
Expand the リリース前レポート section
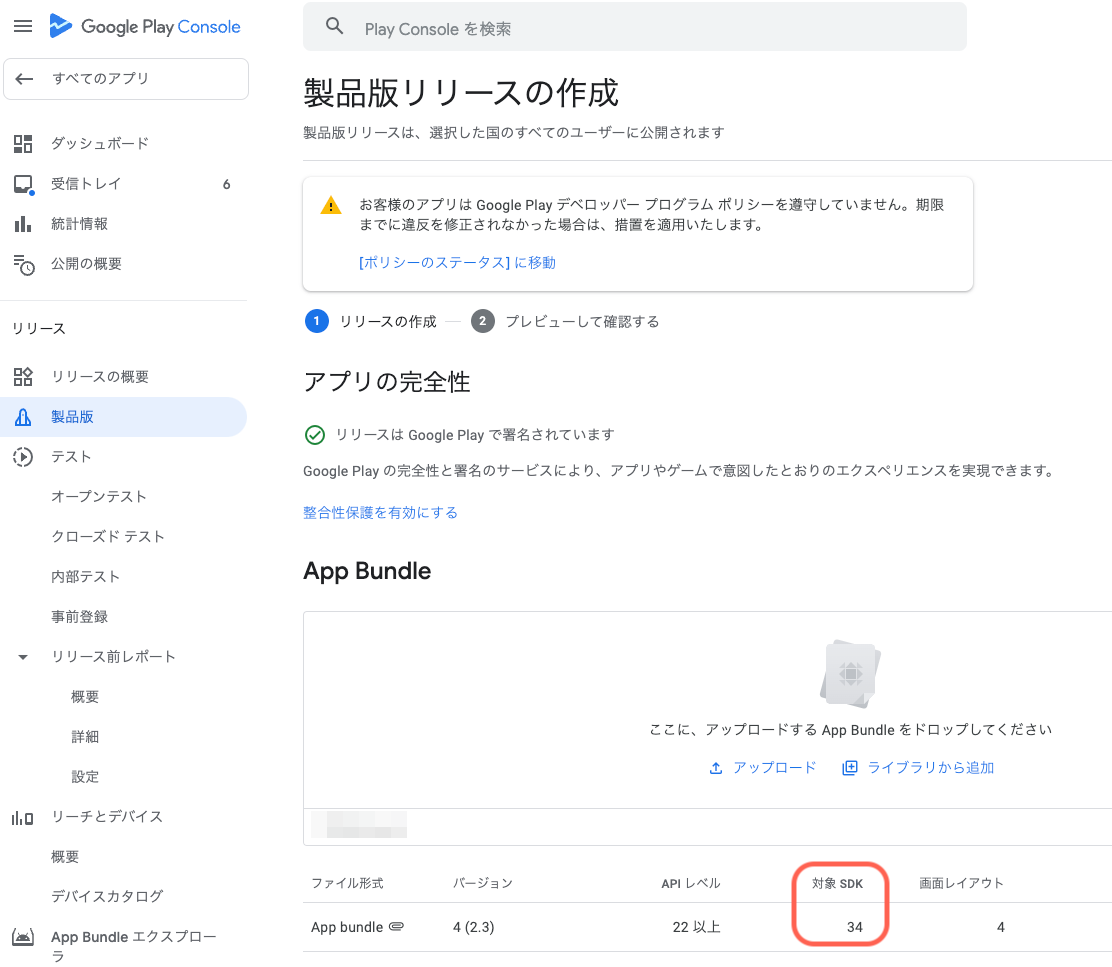point(23,656)
